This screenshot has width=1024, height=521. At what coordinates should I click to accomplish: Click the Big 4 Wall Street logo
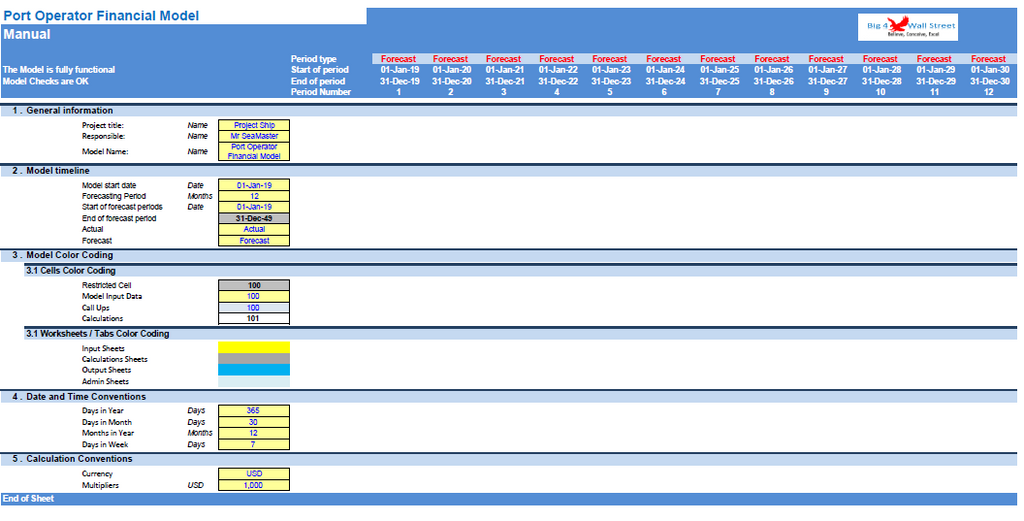point(908,27)
